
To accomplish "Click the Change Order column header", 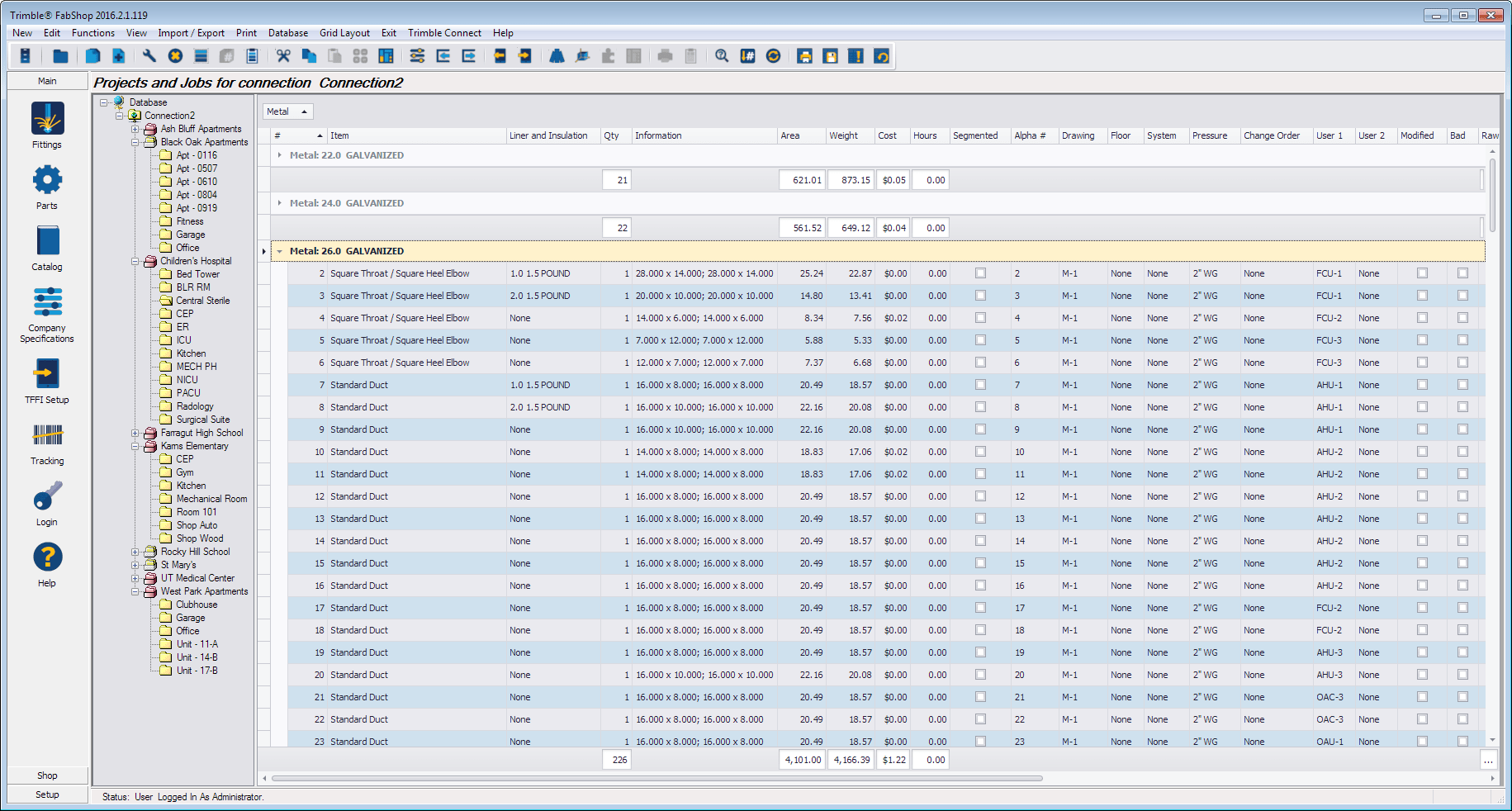I will [x=1277, y=135].
